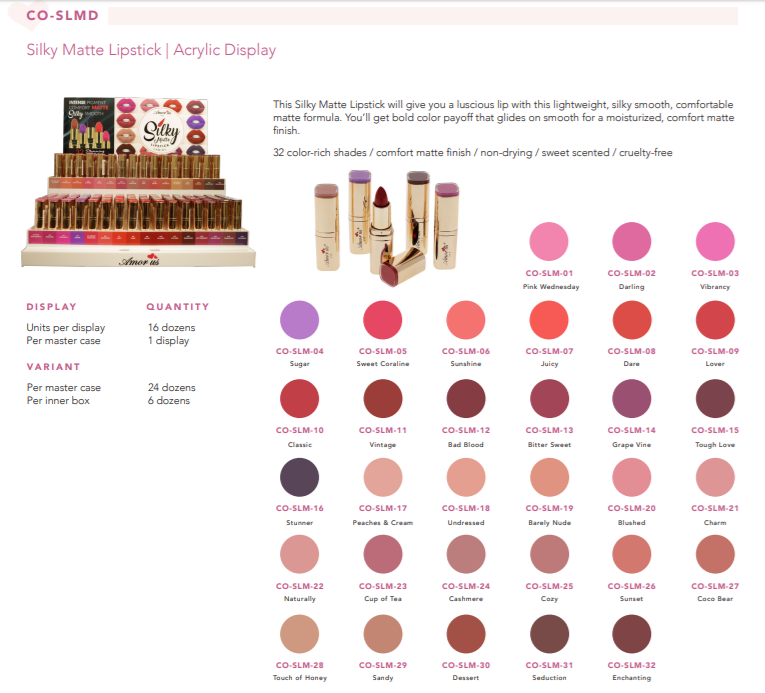Click the acrylic lipstick display product photo
765x693 pixels.
click(x=138, y=182)
